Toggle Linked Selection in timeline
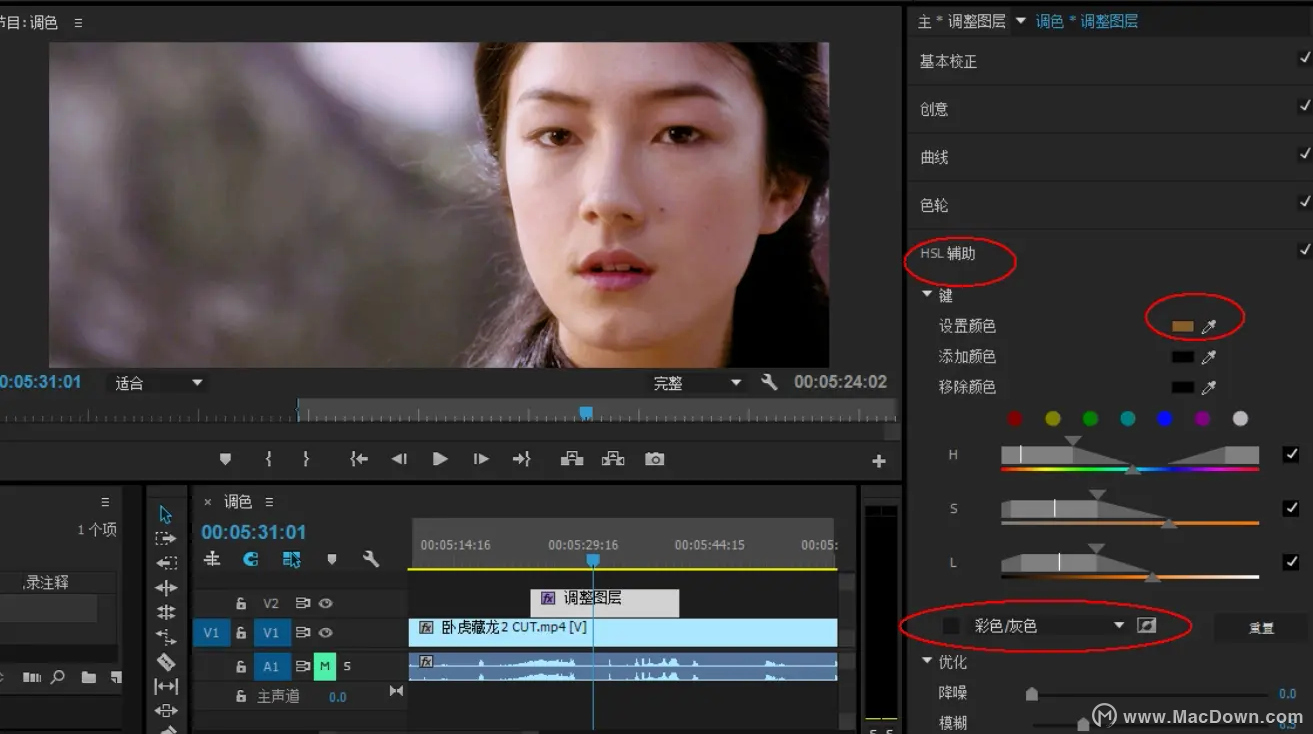Image resolution: width=1313 pixels, height=734 pixels. click(291, 559)
